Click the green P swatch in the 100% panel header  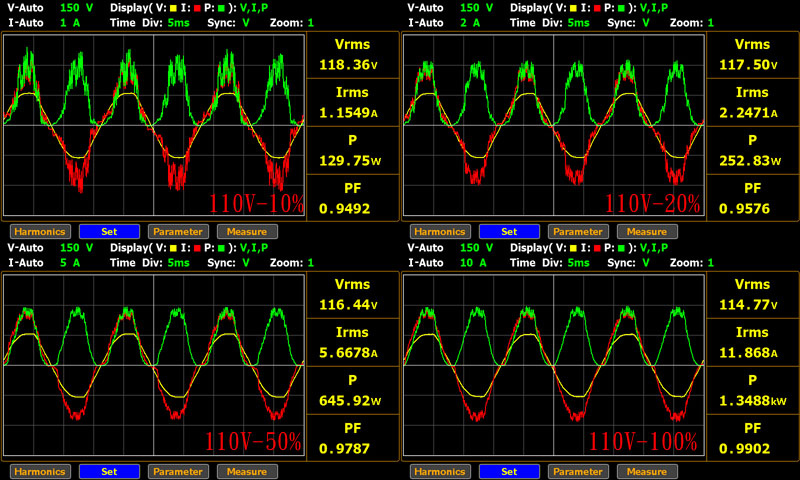coord(621,248)
